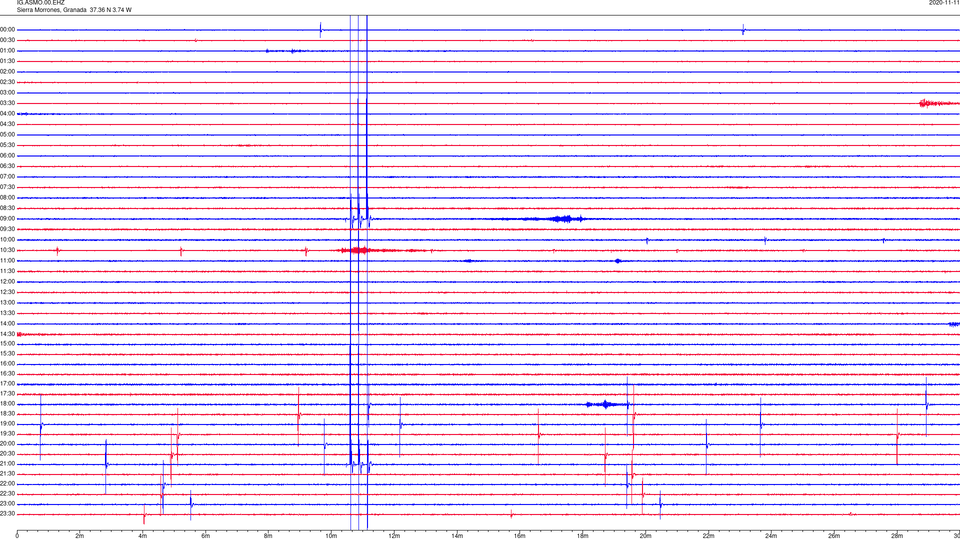
Task: Select the 05:30 time row label
Action: point(8,145)
